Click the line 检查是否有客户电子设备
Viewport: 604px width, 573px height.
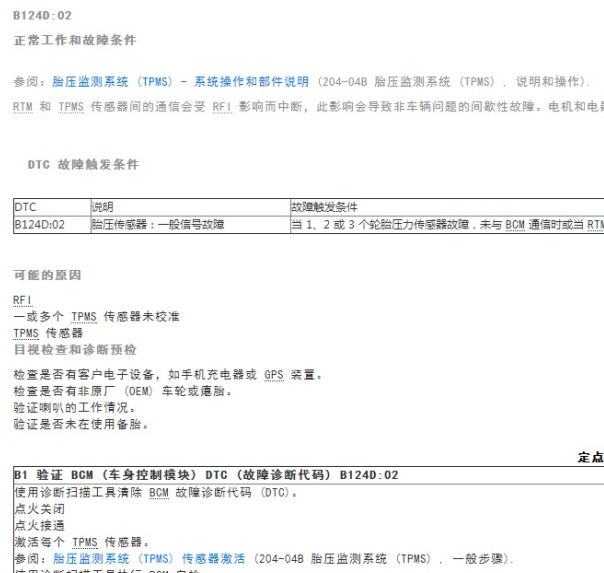pos(168,375)
